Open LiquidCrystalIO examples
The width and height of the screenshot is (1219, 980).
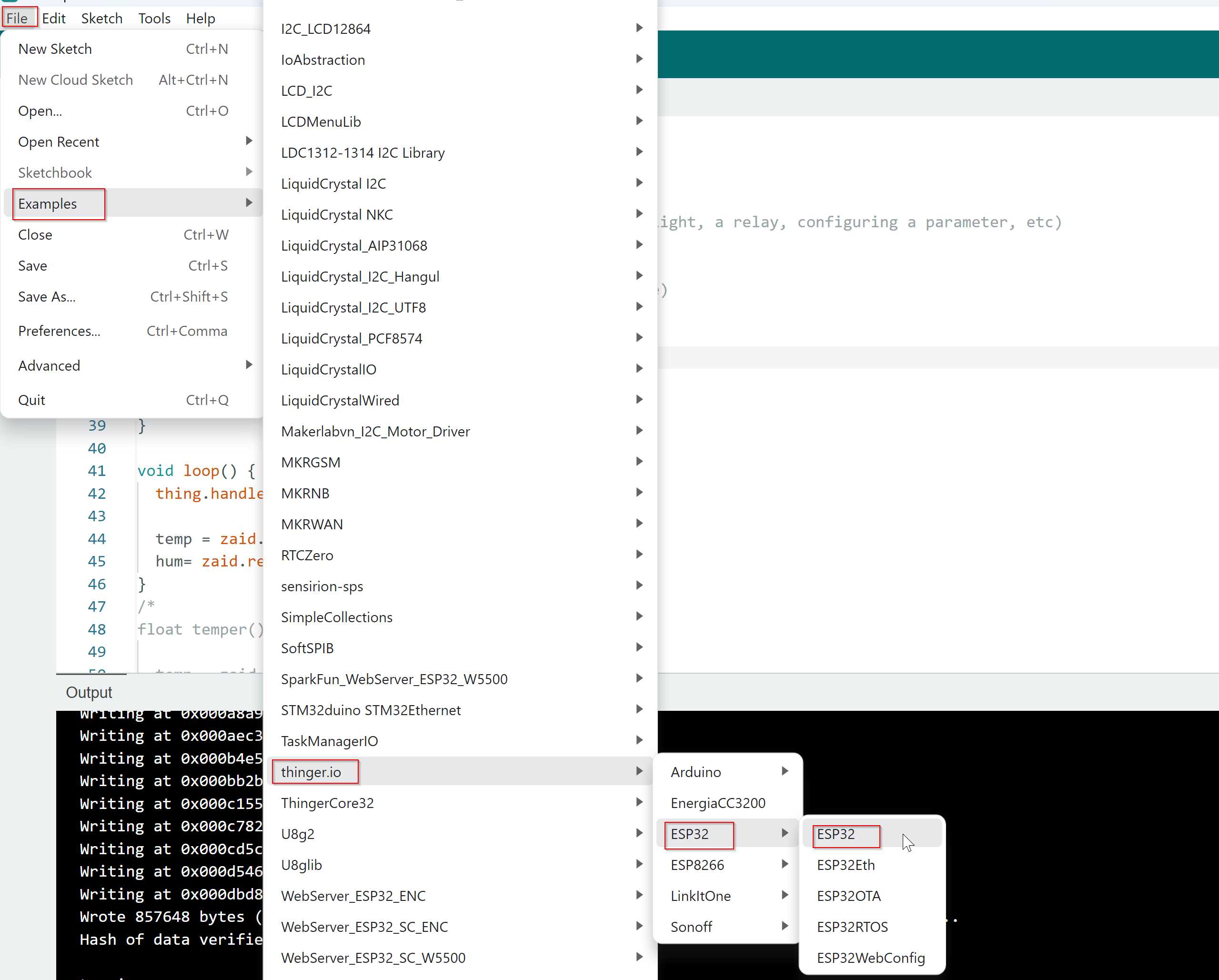(x=460, y=369)
